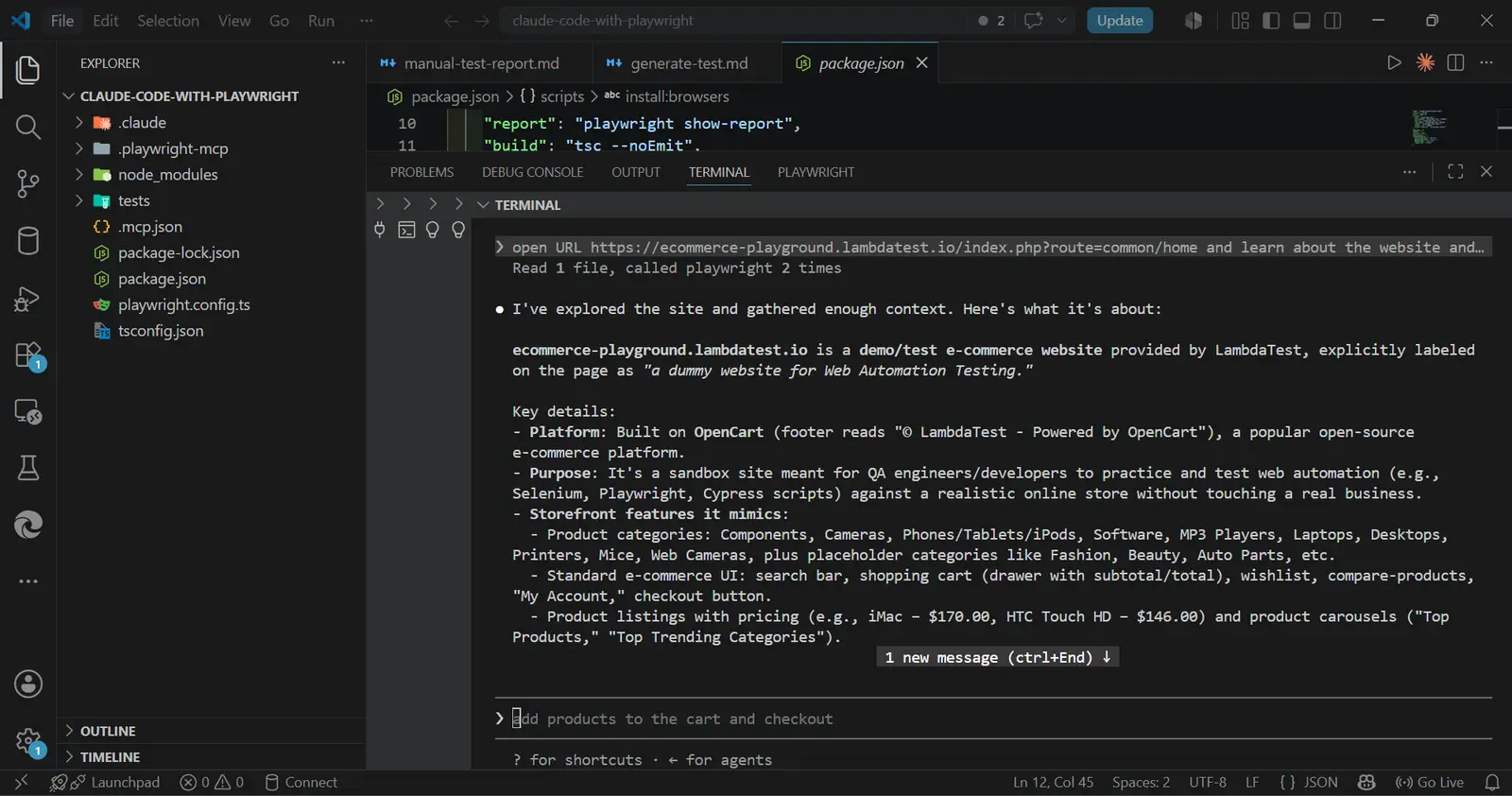Open the Selection menu
The height and width of the screenshot is (796, 1512).
[x=168, y=21]
